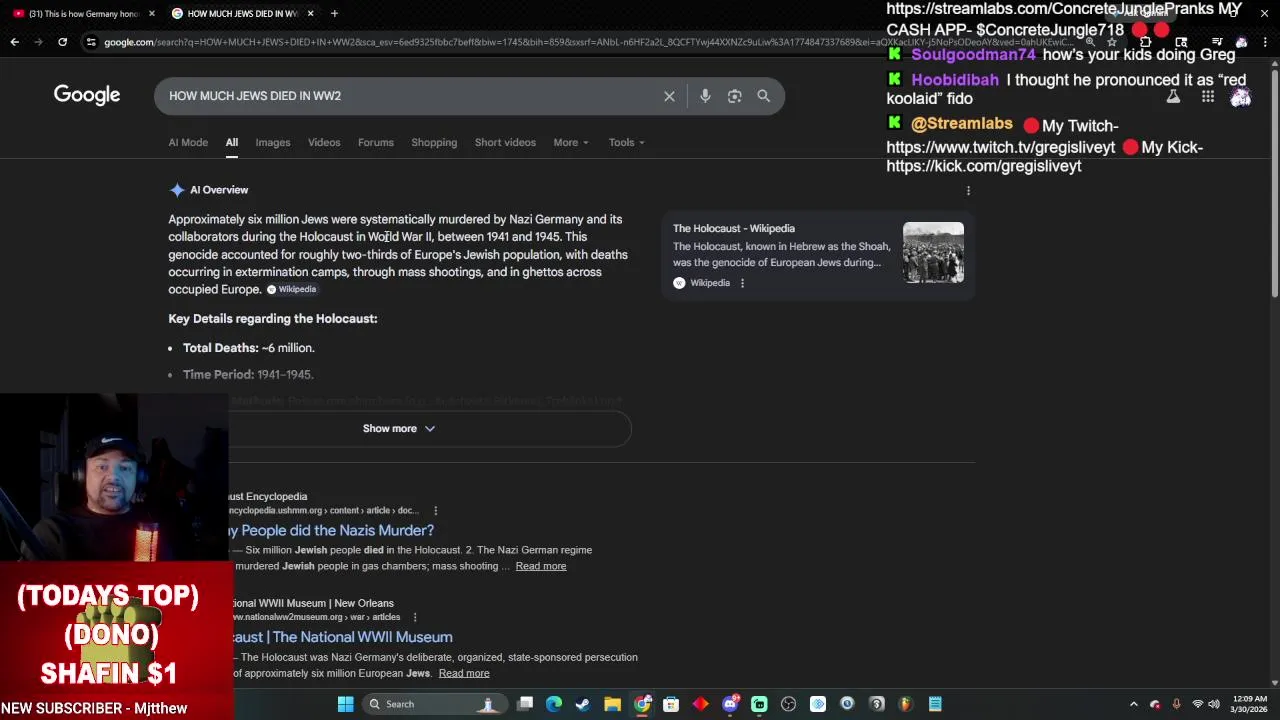The height and width of the screenshot is (720, 1280).
Task: Expand AI Overview with Show more
Action: pos(399,428)
